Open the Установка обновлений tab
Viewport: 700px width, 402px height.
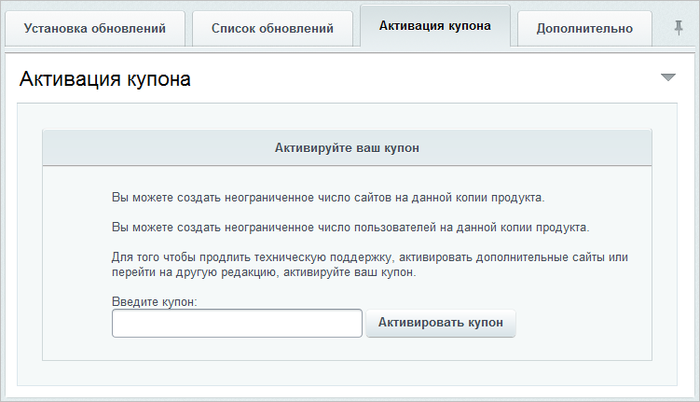pyautogui.click(x=95, y=29)
